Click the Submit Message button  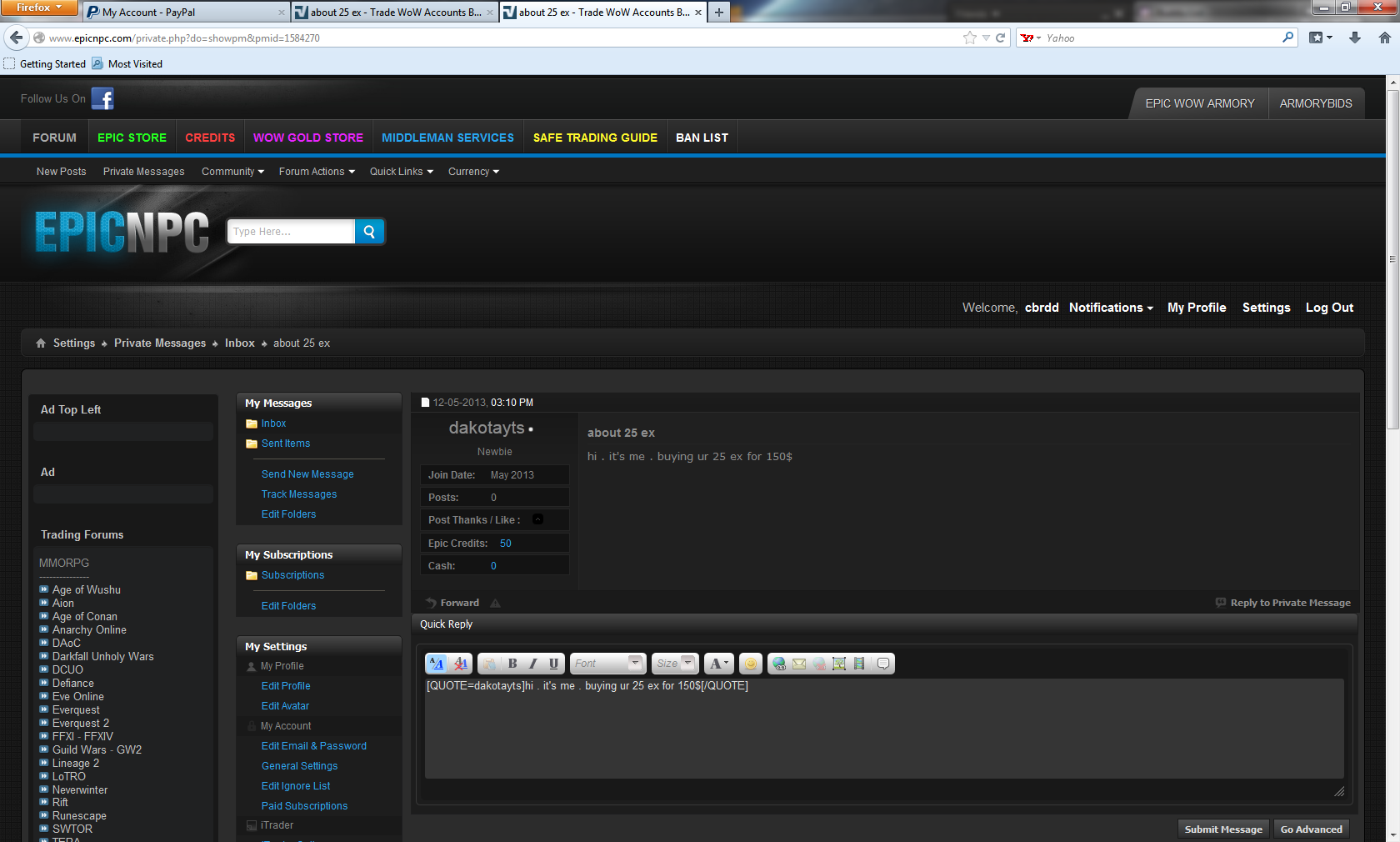pyautogui.click(x=1223, y=829)
